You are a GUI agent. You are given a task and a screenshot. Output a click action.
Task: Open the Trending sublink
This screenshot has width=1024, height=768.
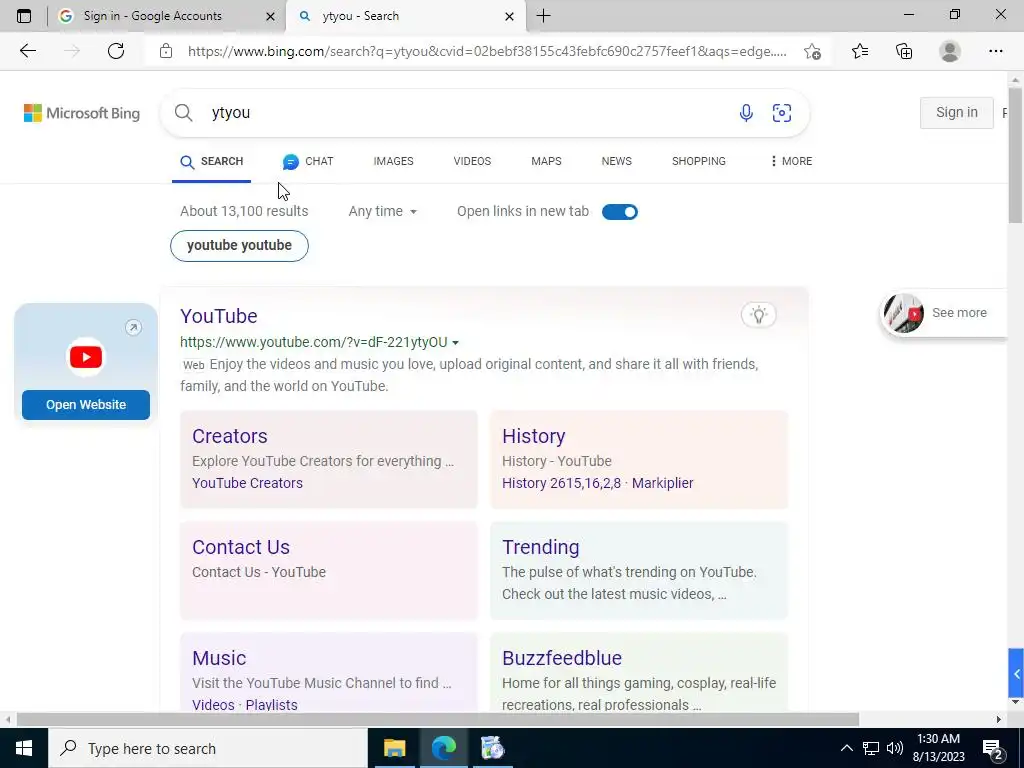pos(541,547)
